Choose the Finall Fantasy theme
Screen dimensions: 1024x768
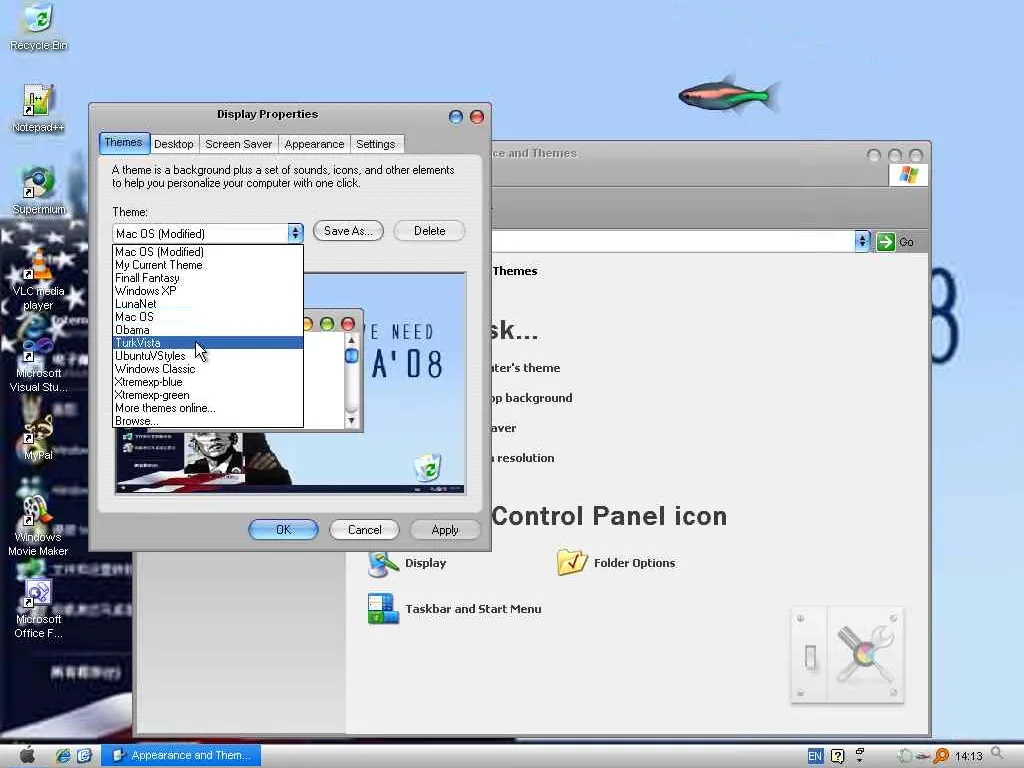click(208, 278)
